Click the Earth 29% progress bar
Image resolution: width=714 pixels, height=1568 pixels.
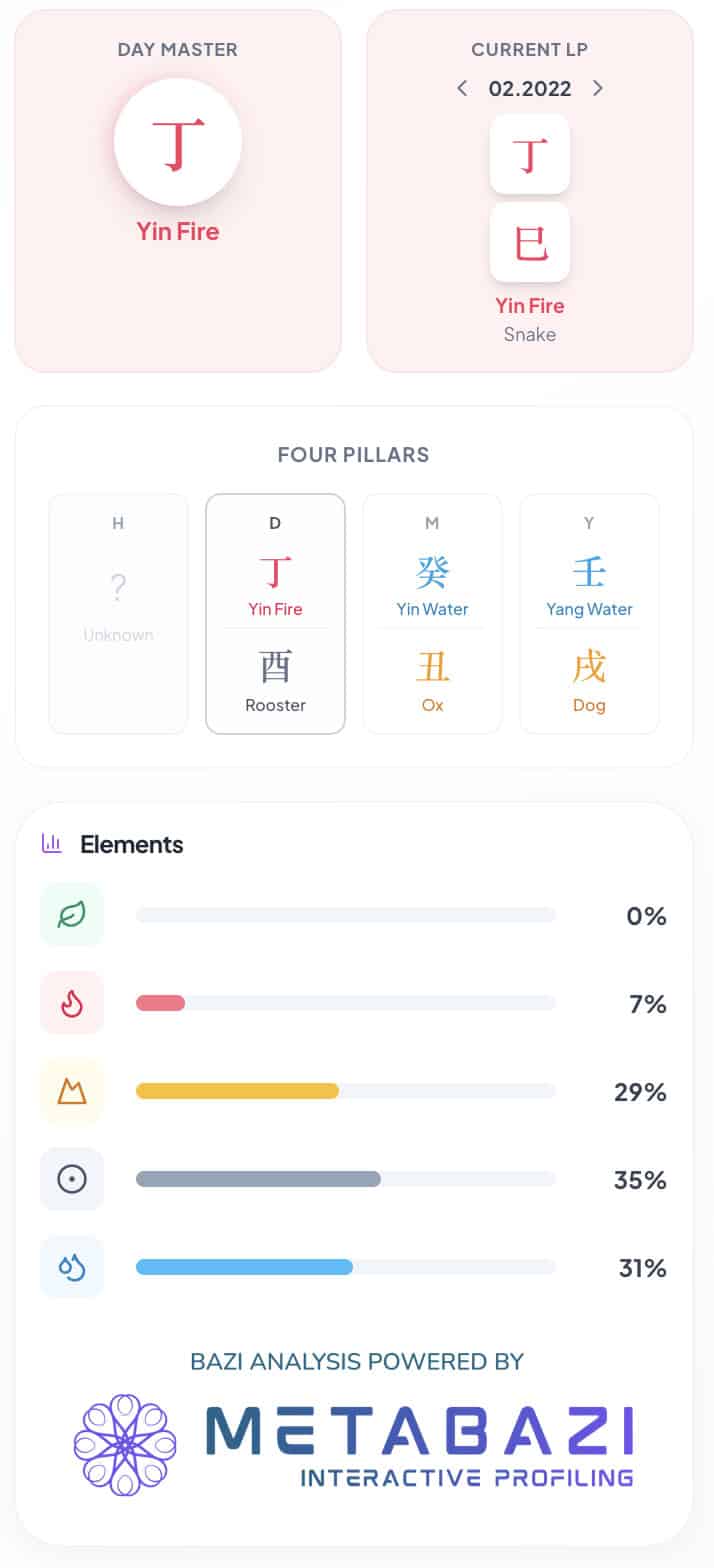coord(345,1091)
